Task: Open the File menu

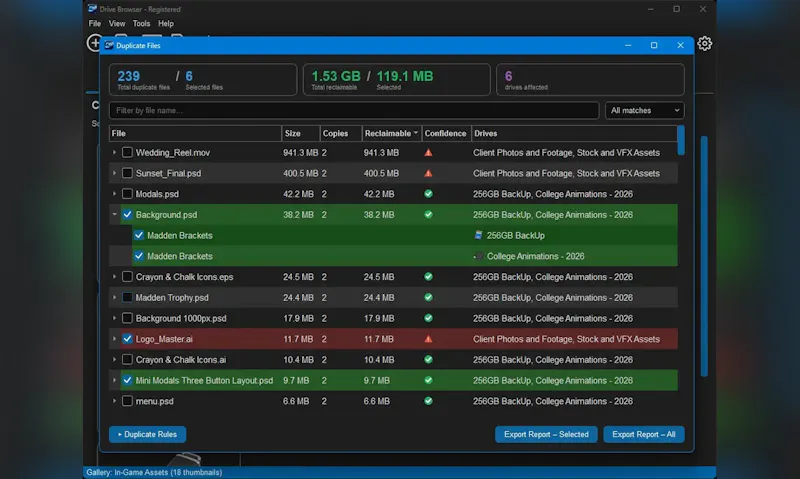Action: pyautogui.click(x=94, y=23)
